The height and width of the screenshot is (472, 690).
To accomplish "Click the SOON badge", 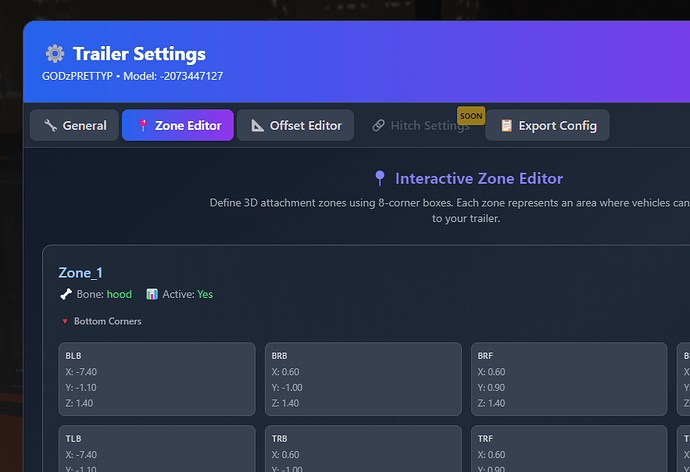I will click(x=471, y=116).
